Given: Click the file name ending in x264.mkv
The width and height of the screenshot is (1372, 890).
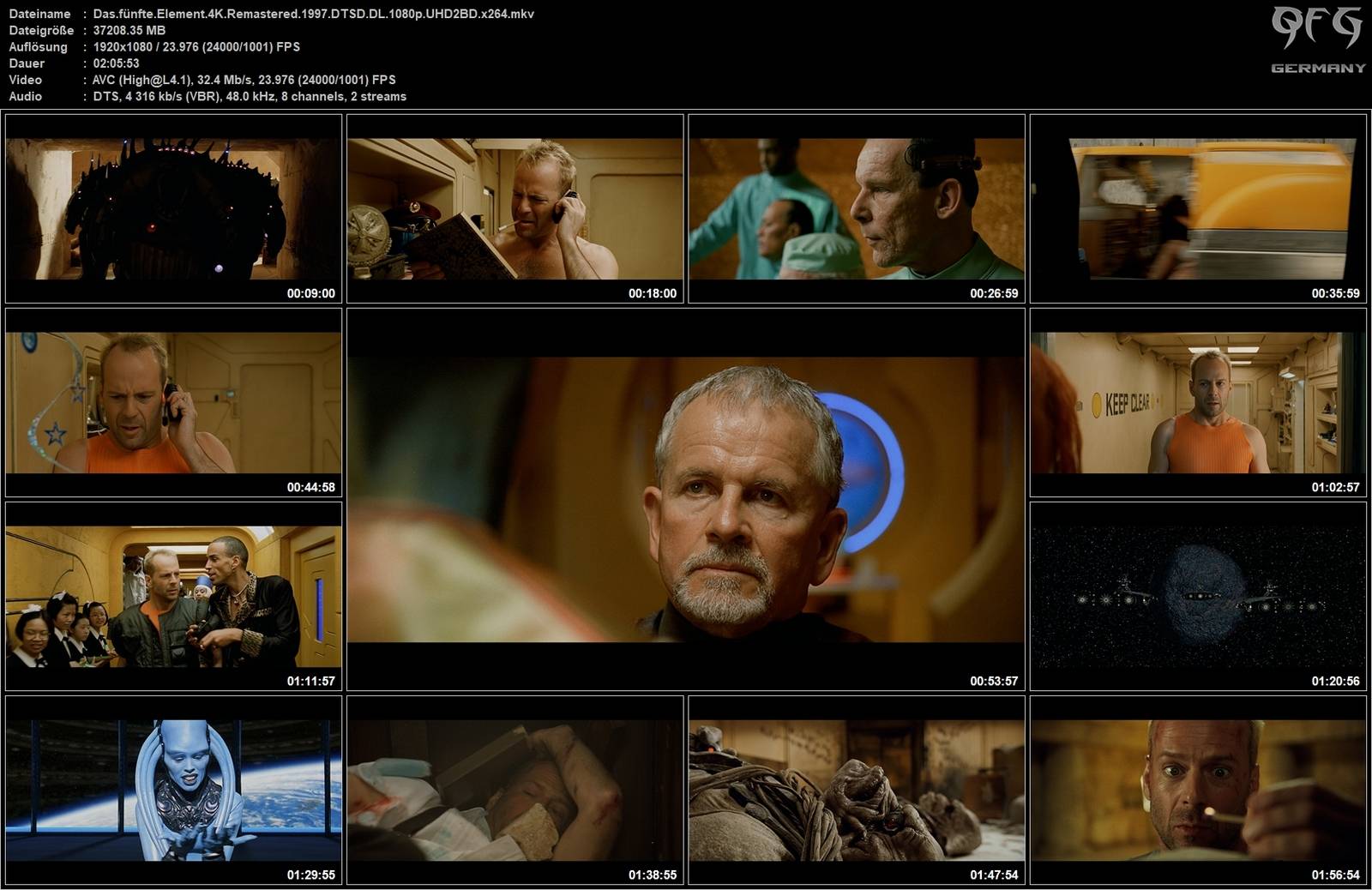Looking at the screenshot, I should tap(314, 14).
